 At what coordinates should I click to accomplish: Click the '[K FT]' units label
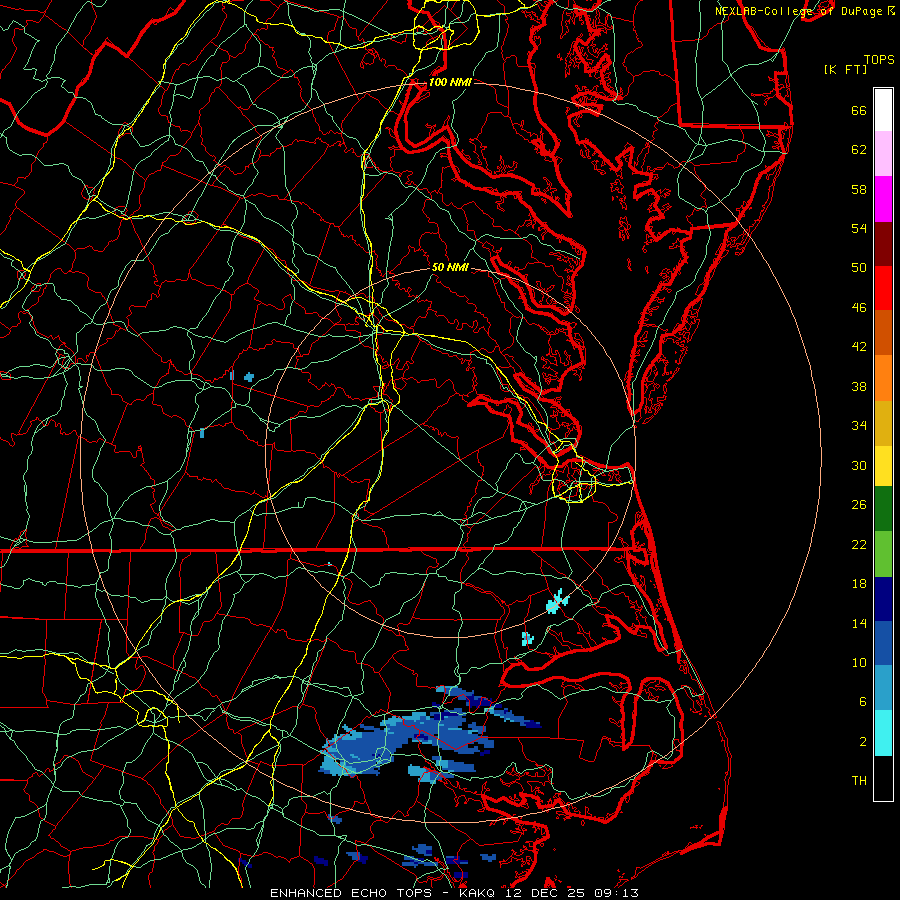(x=845, y=69)
